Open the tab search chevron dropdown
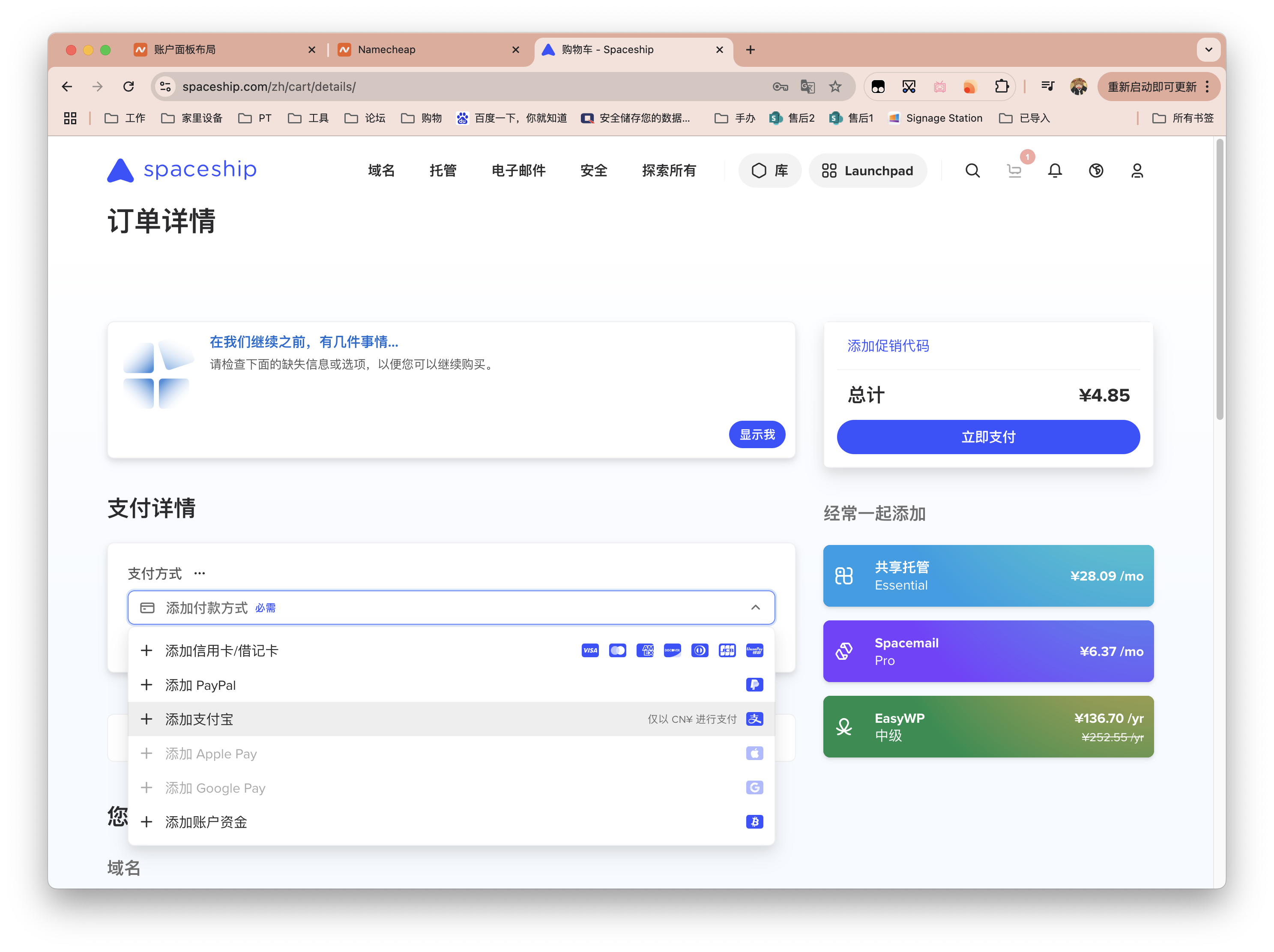The image size is (1274, 952). coord(1208,50)
